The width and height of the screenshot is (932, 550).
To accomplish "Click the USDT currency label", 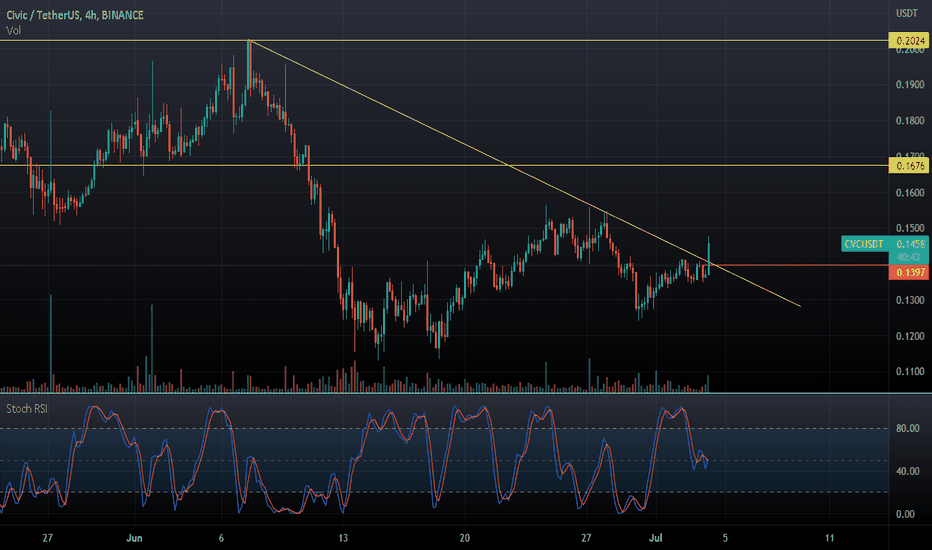I will pyautogui.click(x=906, y=13).
